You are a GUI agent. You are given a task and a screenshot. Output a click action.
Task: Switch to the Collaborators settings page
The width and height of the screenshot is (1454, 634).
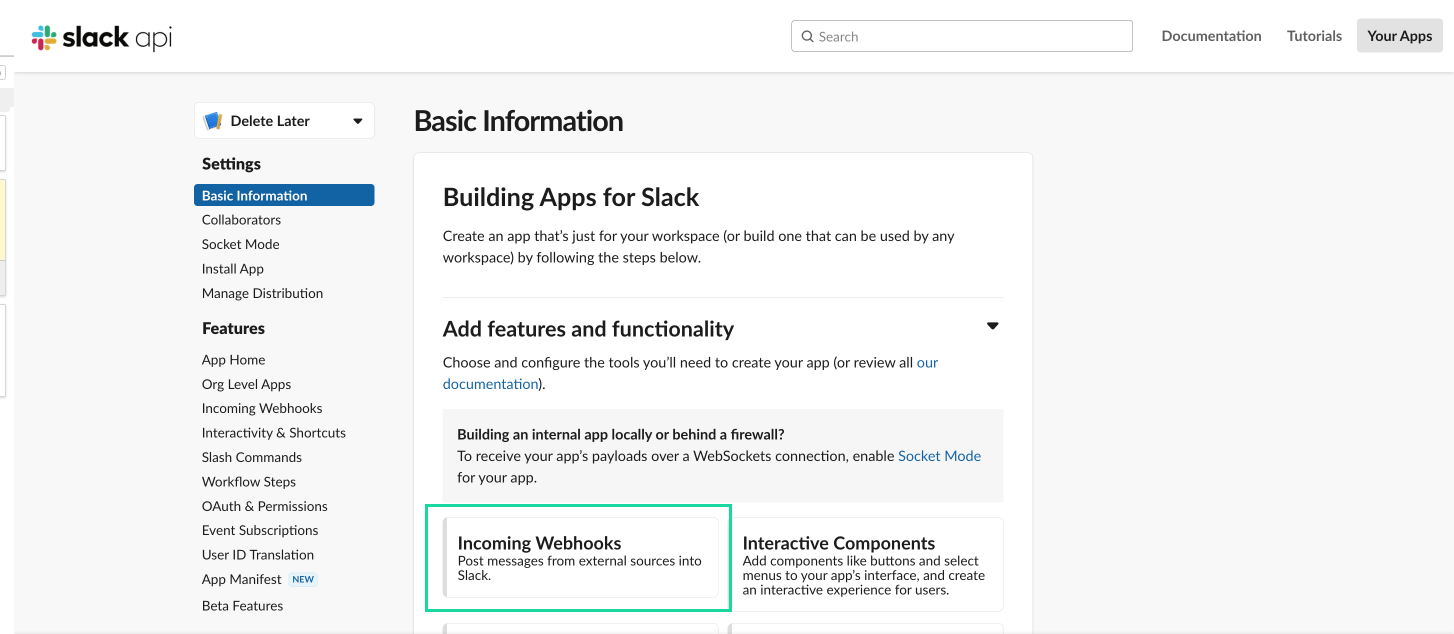(241, 219)
